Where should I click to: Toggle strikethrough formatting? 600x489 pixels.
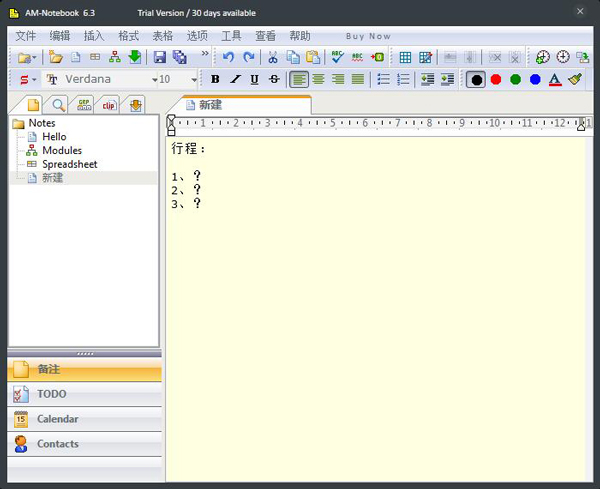click(x=274, y=79)
